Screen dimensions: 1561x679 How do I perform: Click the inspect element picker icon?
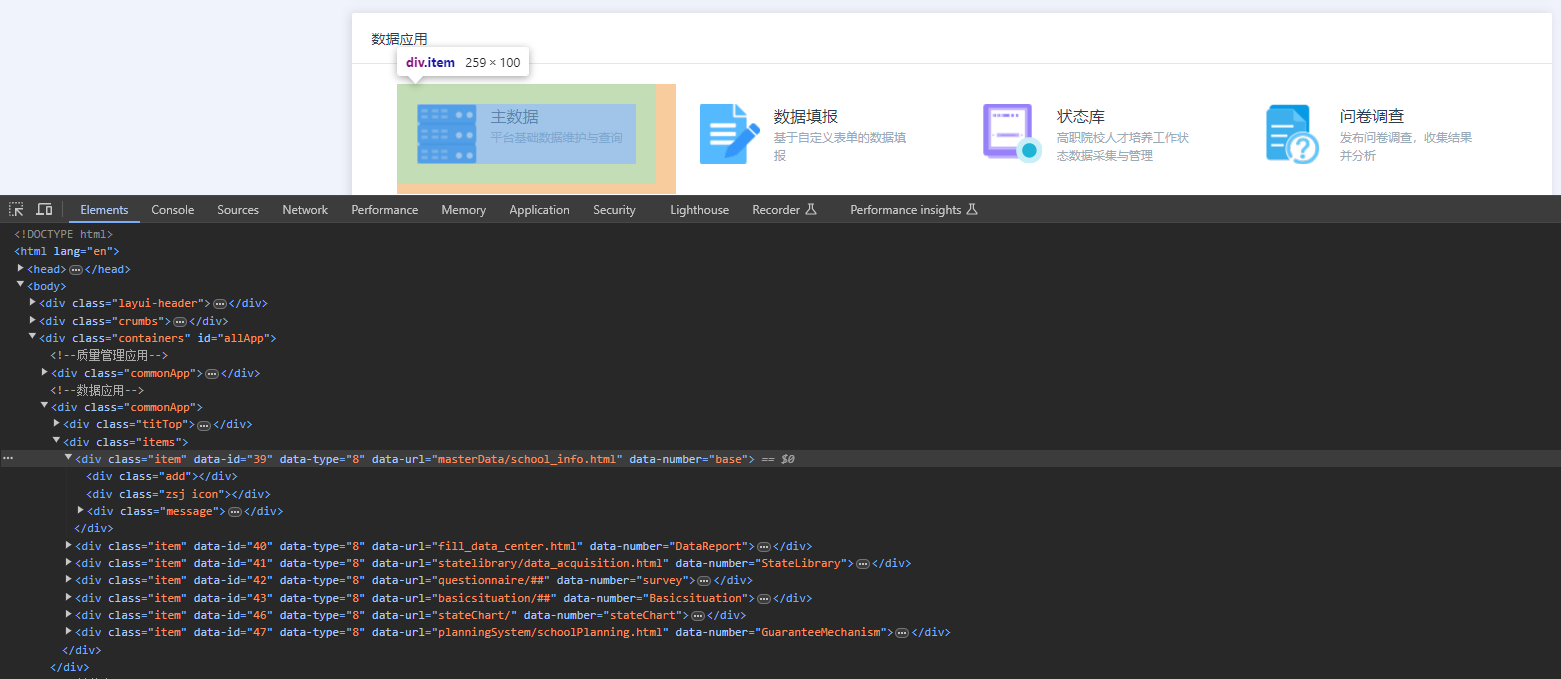[x=16, y=209]
